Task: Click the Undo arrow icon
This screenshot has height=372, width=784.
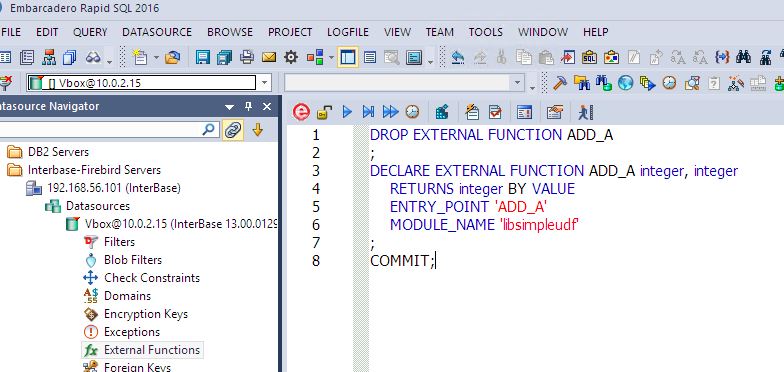Action: tap(458, 57)
